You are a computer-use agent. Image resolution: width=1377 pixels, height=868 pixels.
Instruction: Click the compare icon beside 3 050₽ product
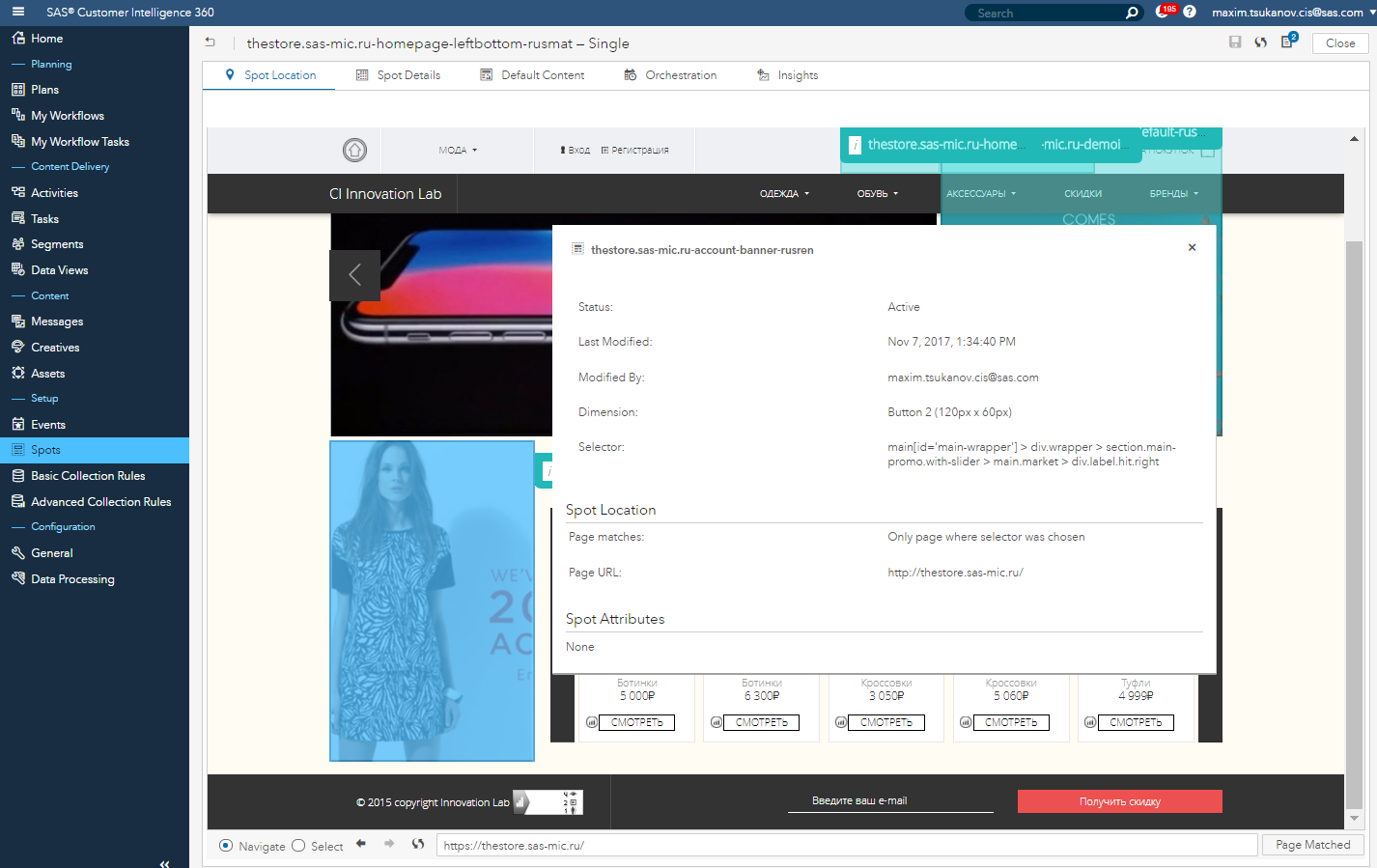[x=841, y=722]
